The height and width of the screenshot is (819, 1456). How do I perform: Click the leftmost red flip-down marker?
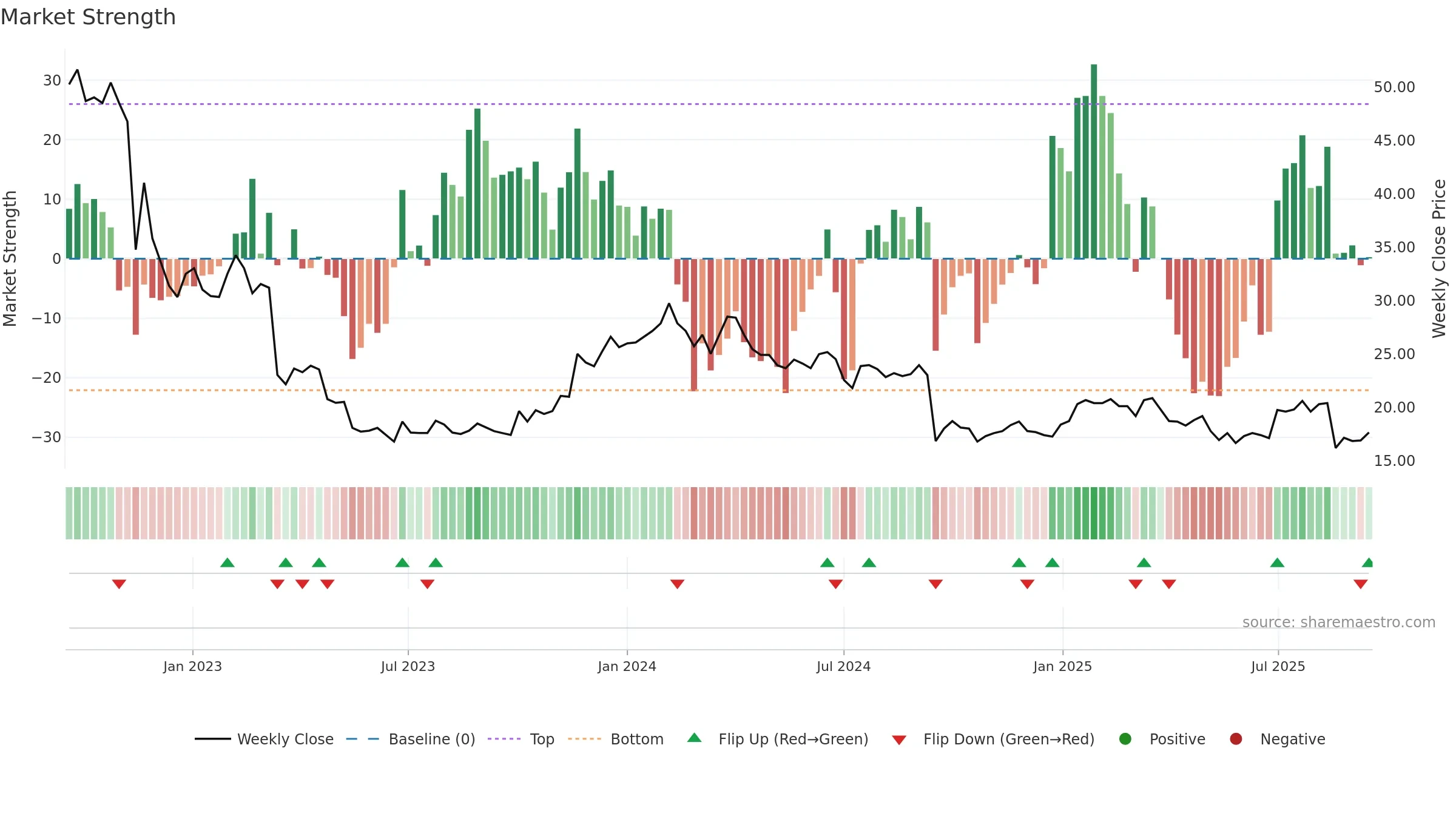pos(119,584)
